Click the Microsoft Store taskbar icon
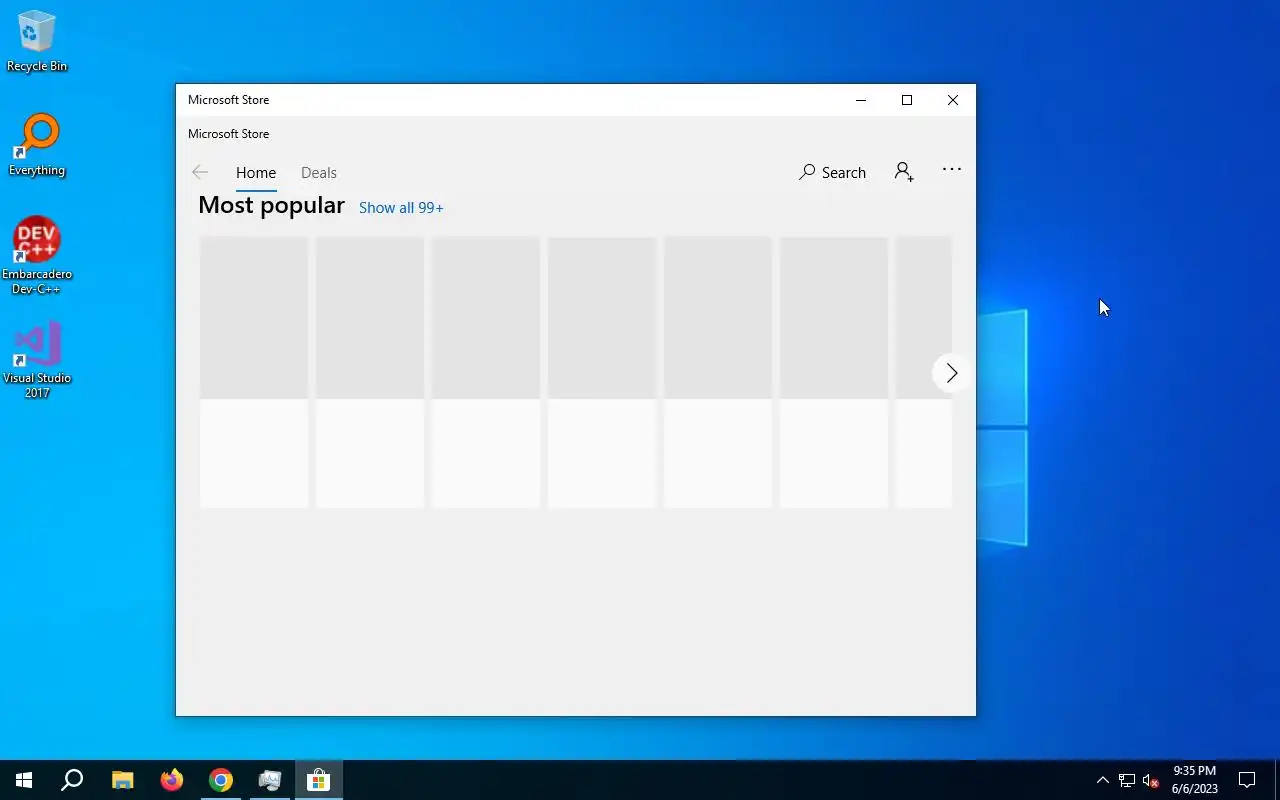 [319, 780]
